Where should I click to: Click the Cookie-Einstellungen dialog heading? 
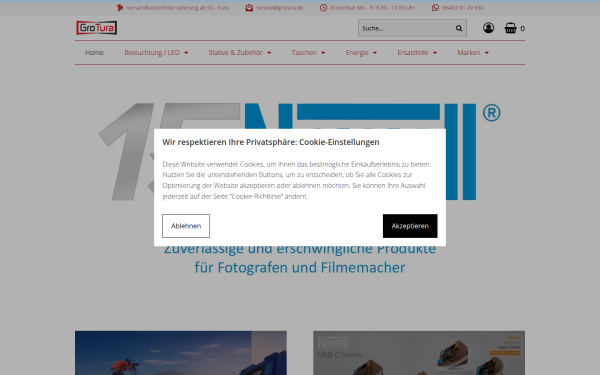tap(271, 142)
